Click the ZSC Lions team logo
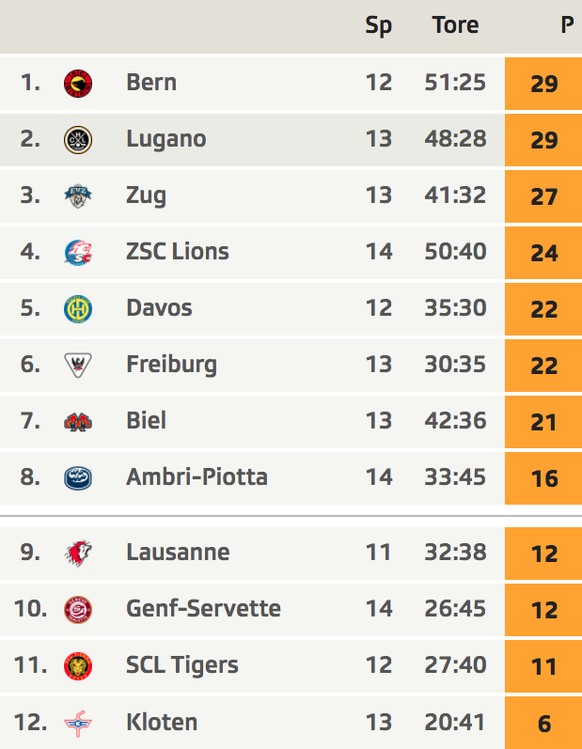 pos(78,252)
